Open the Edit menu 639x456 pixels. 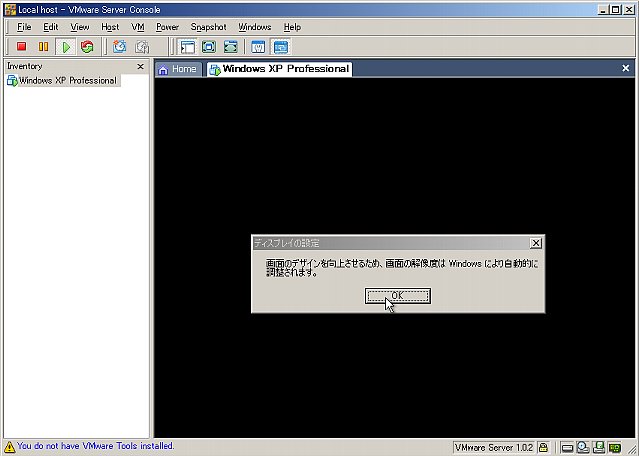(x=51, y=27)
